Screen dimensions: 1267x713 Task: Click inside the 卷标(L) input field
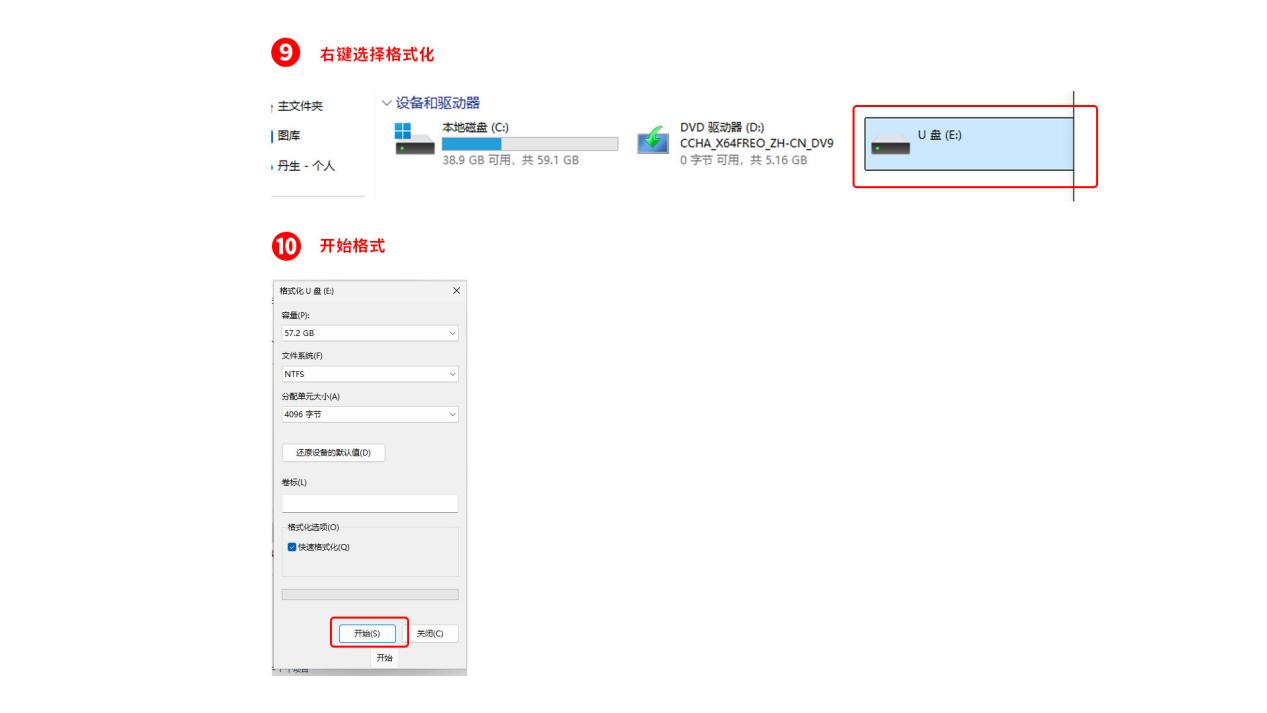[x=370, y=503]
